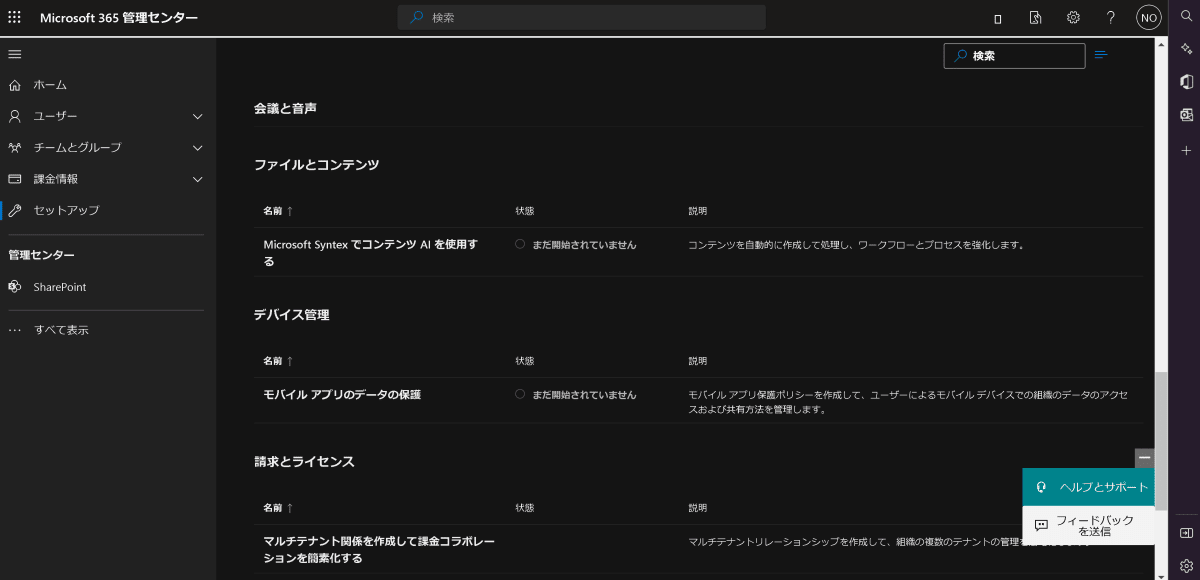The height and width of the screenshot is (580, 1200).
Task: Open マルチテナント関係を作成して課金コラボレーション item
Action: click(379, 550)
